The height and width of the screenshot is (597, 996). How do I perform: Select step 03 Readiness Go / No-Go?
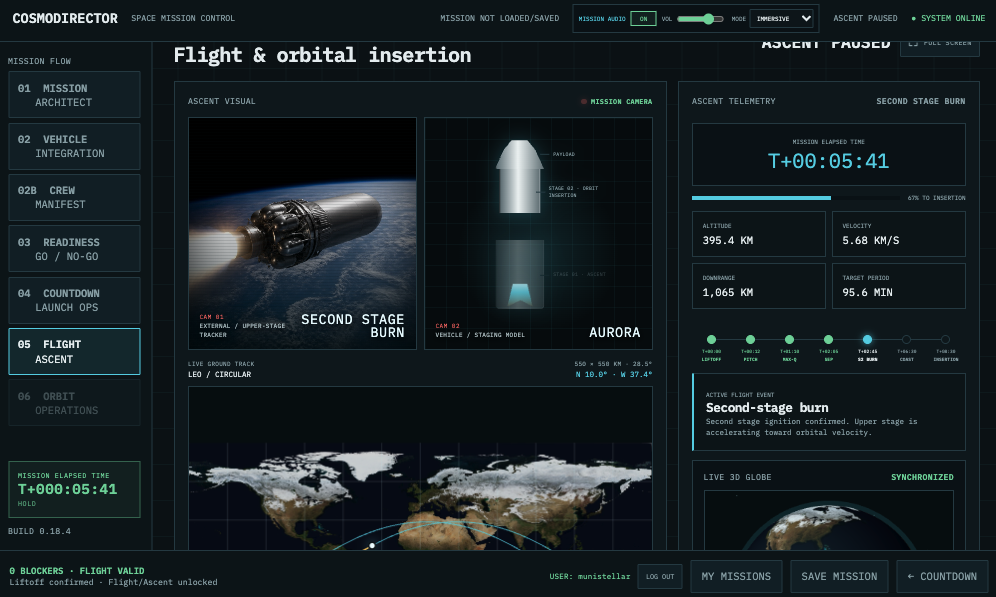(74, 249)
